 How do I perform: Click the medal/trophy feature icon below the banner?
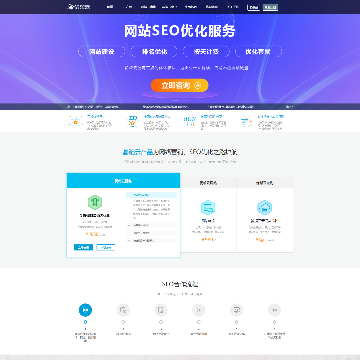133,121
